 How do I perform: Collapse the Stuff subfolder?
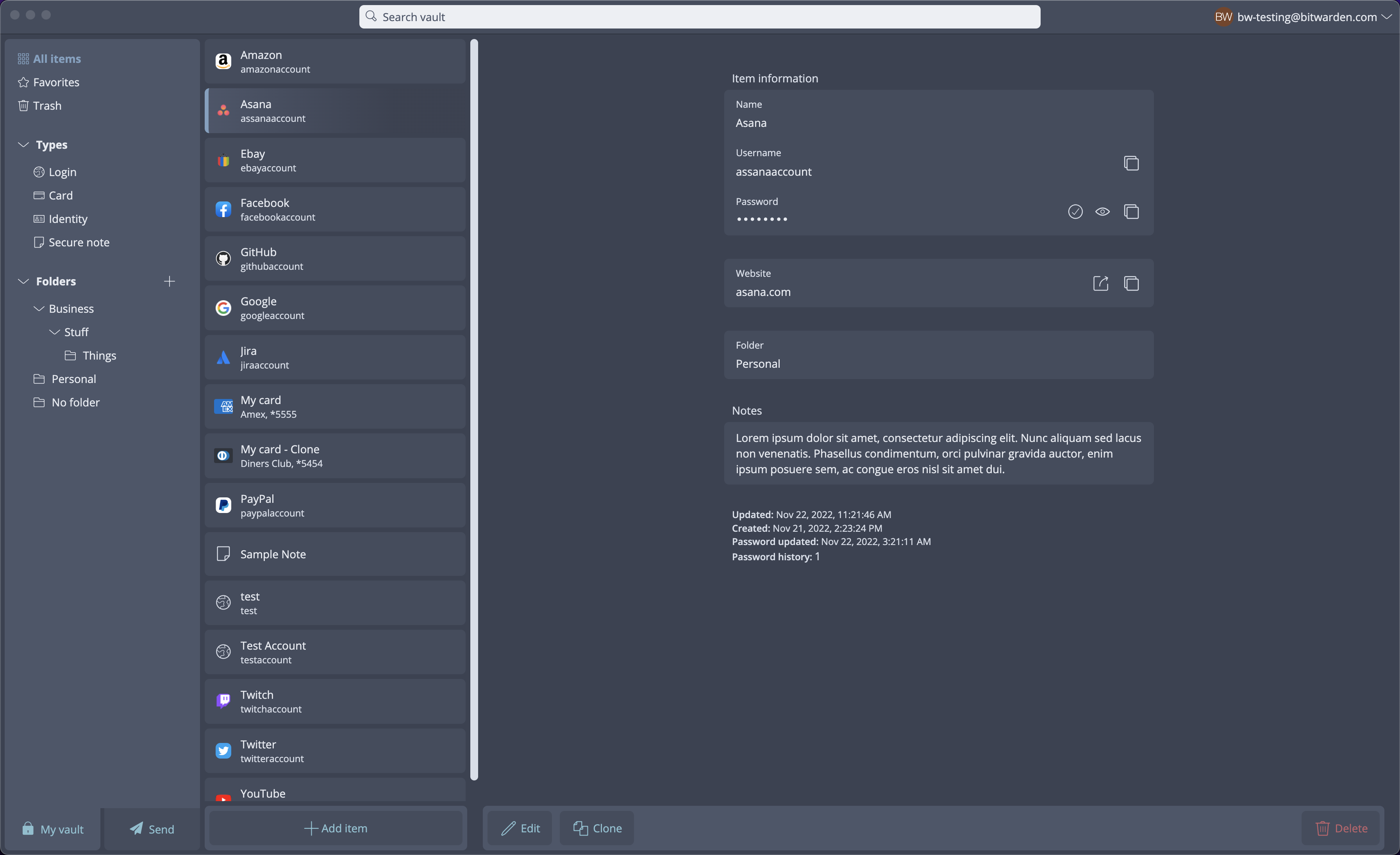point(55,332)
